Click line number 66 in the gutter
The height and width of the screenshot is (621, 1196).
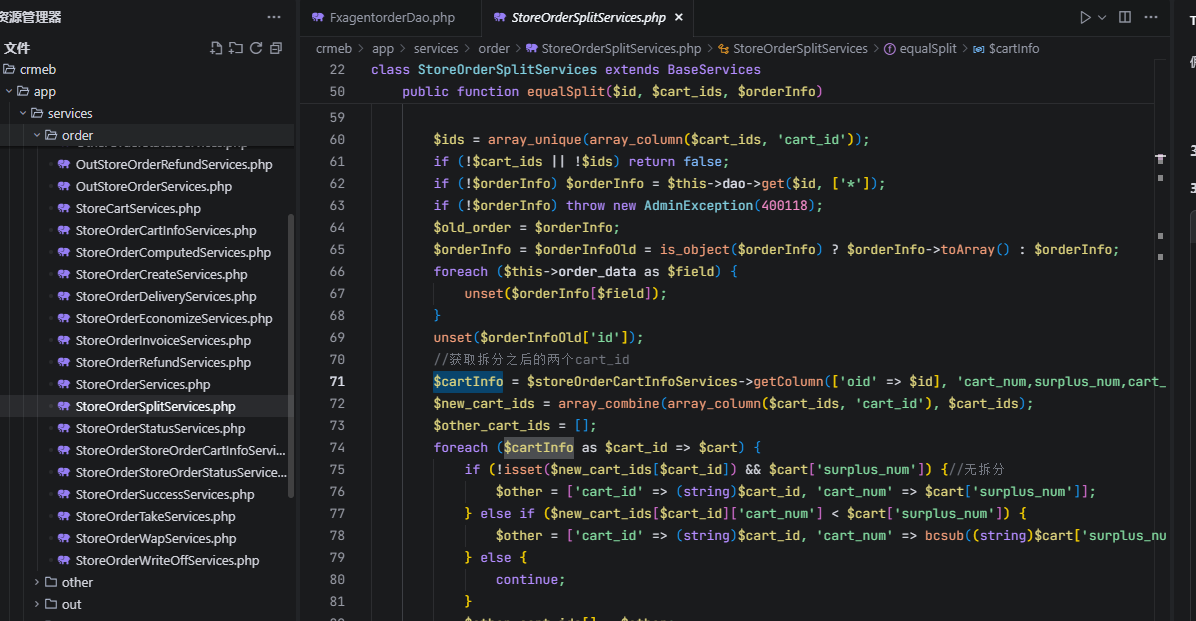337,272
